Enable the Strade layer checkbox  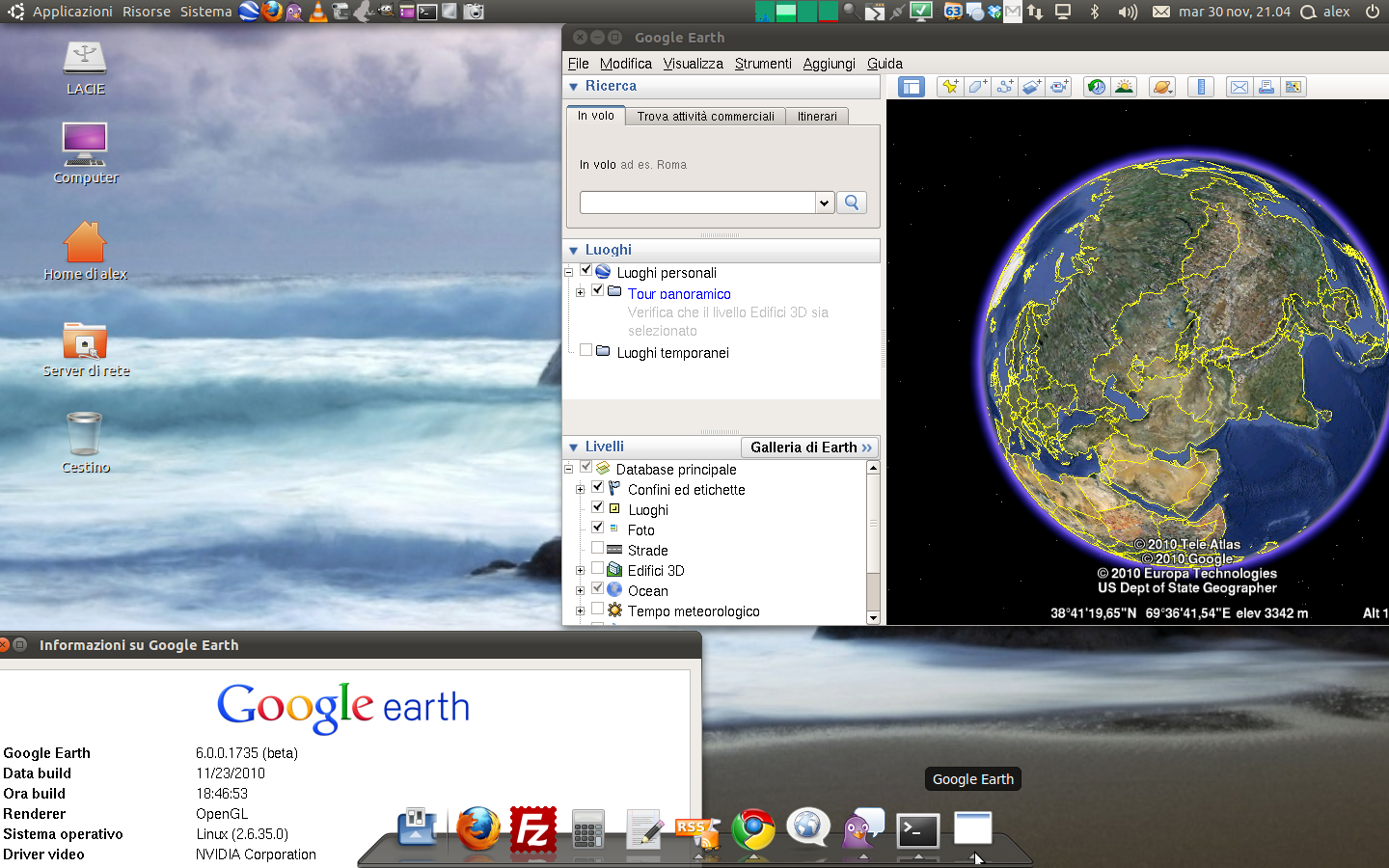598,549
